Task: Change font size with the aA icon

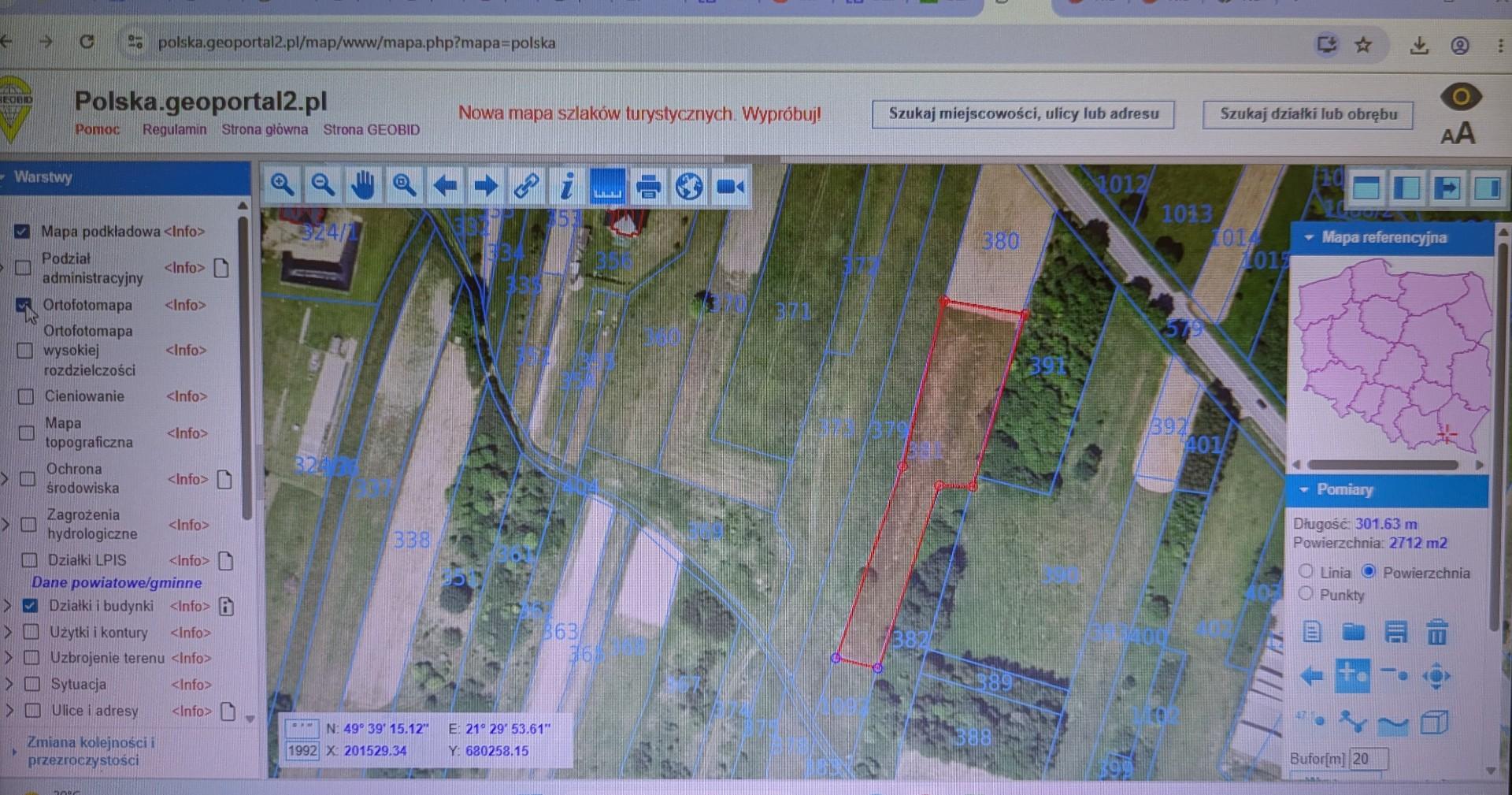Action: [1458, 134]
